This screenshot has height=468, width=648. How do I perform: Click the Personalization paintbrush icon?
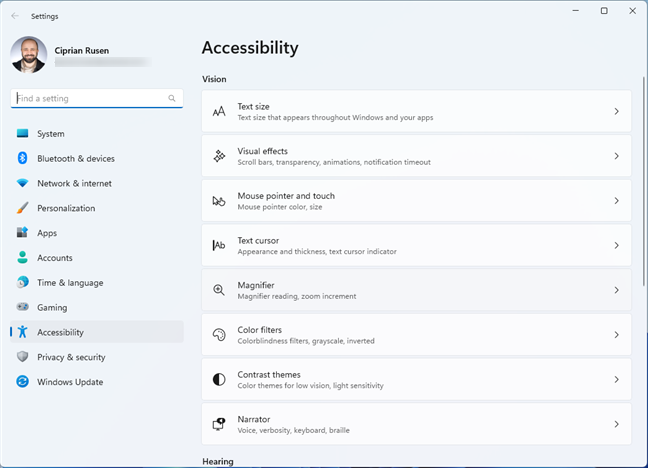click(x=22, y=208)
